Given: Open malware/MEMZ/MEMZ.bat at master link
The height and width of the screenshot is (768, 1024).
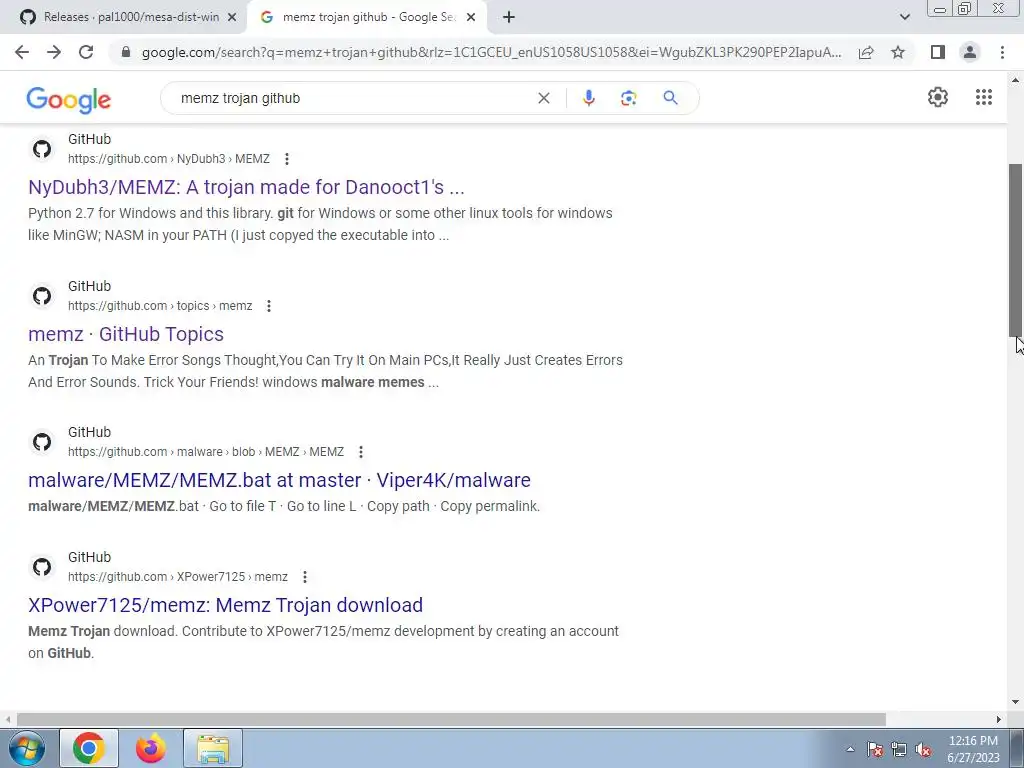Looking at the screenshot, I should (x=280, y=480).
